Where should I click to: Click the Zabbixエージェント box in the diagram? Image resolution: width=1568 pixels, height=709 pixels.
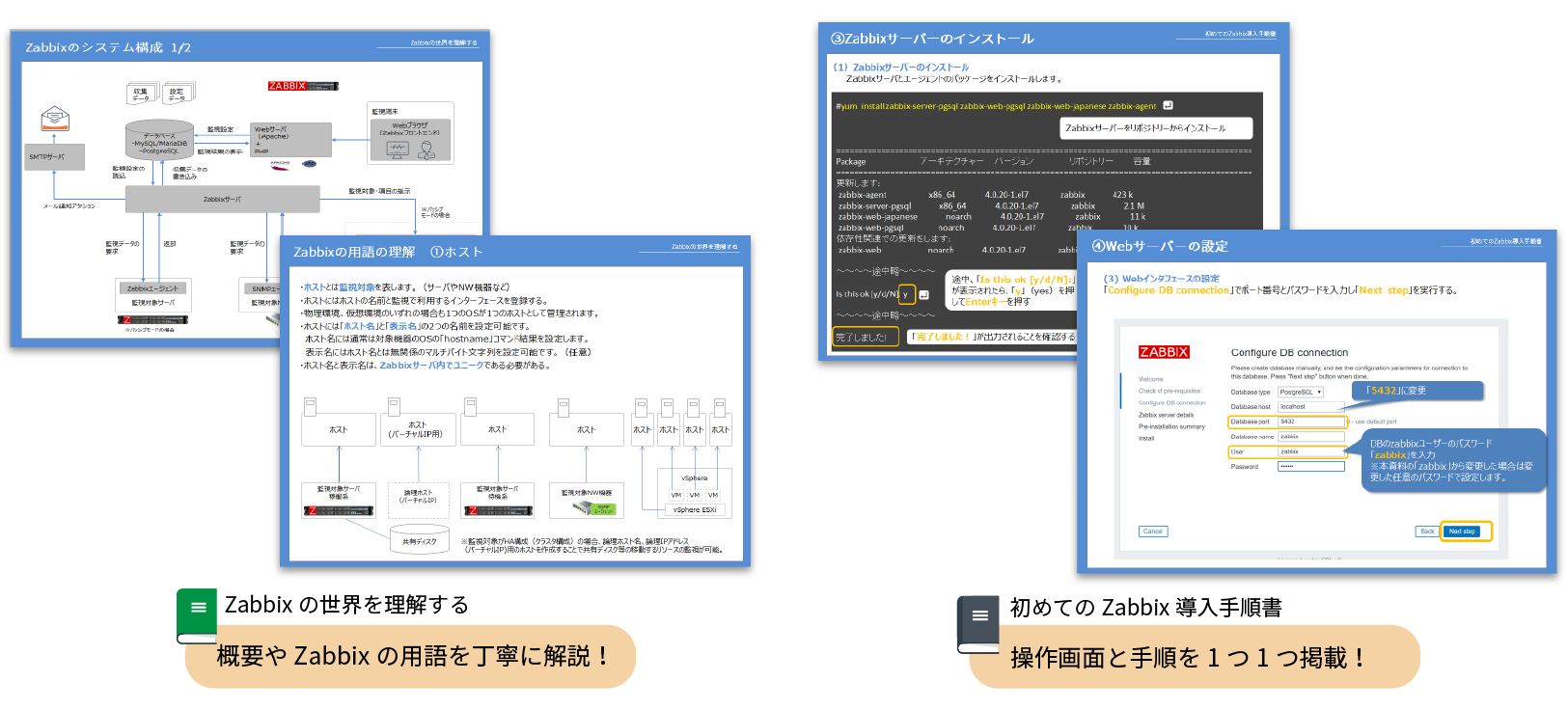tap(152, 287)
